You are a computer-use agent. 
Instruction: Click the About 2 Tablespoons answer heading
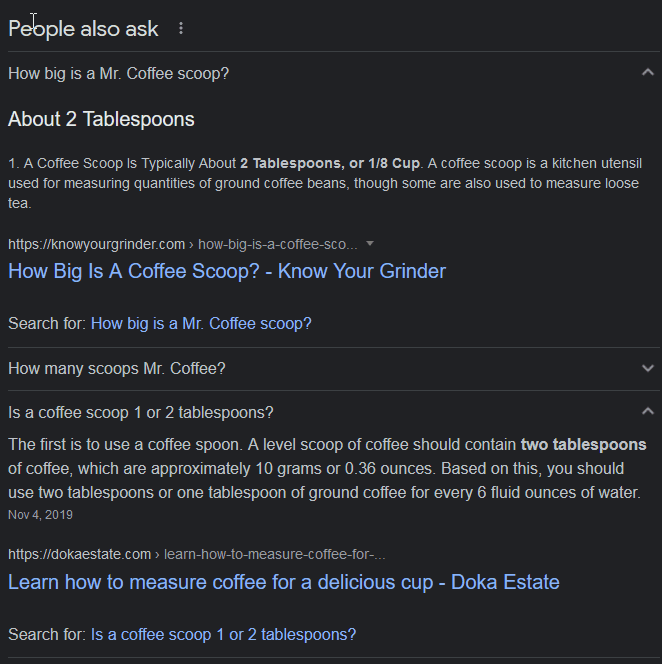pyautogui.click(x=101, y=119)
